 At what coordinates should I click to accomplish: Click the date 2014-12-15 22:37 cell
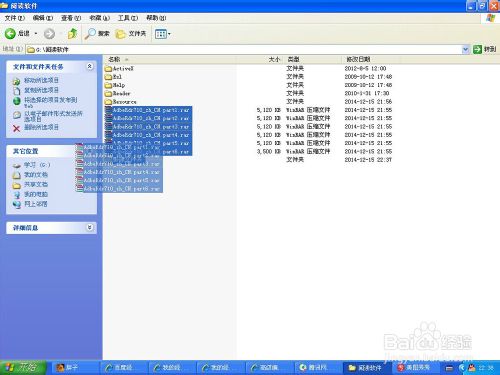pyautogui.click(x=368, y=160)
